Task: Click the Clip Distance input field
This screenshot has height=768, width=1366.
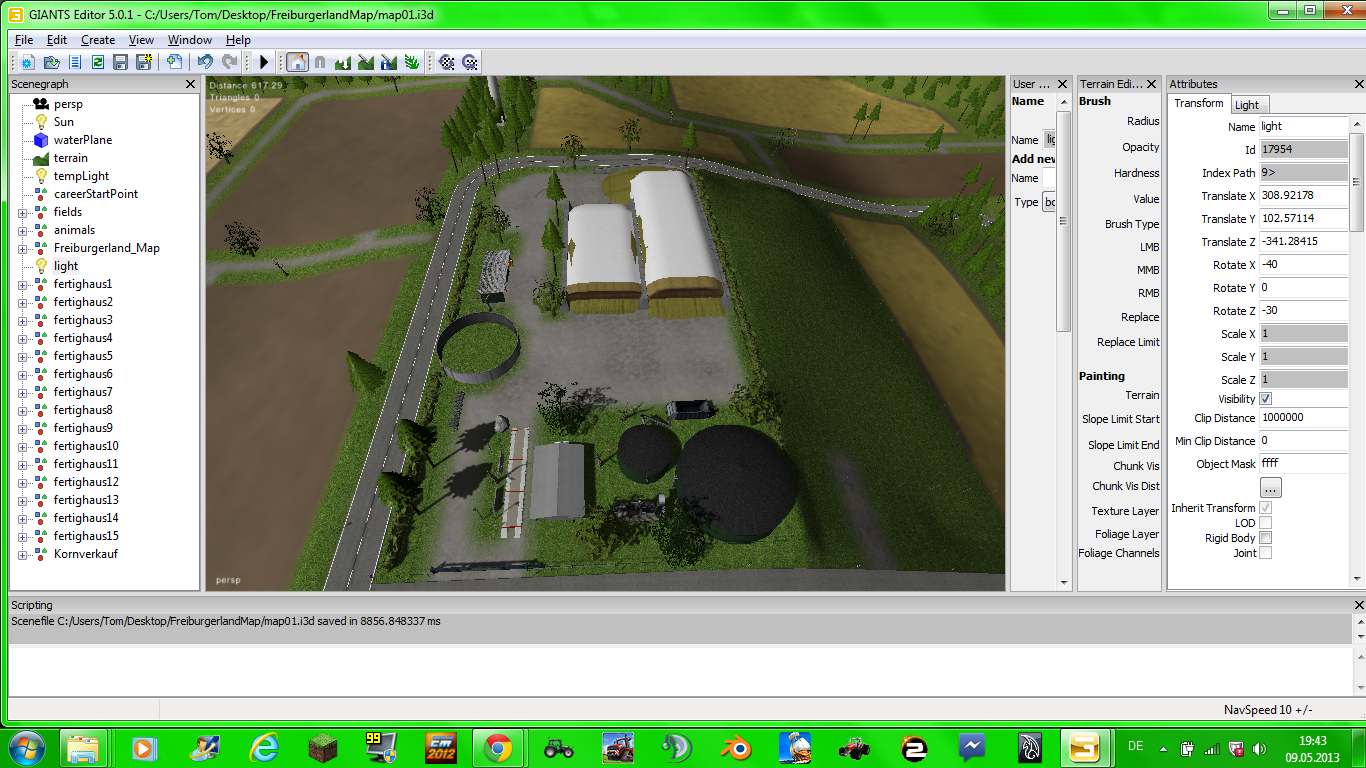Action: click(1303, 418)
